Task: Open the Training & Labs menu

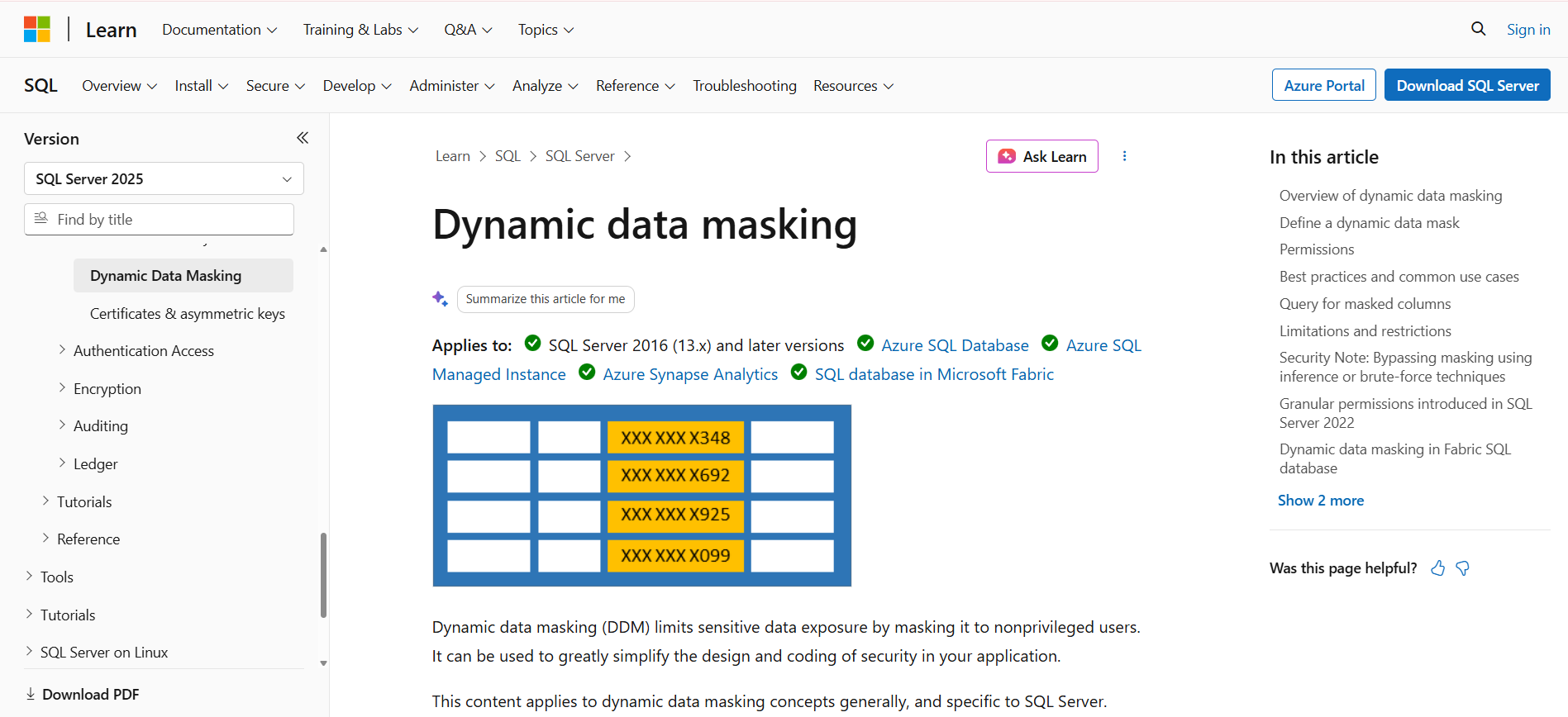Action: [x=360, y=30]
